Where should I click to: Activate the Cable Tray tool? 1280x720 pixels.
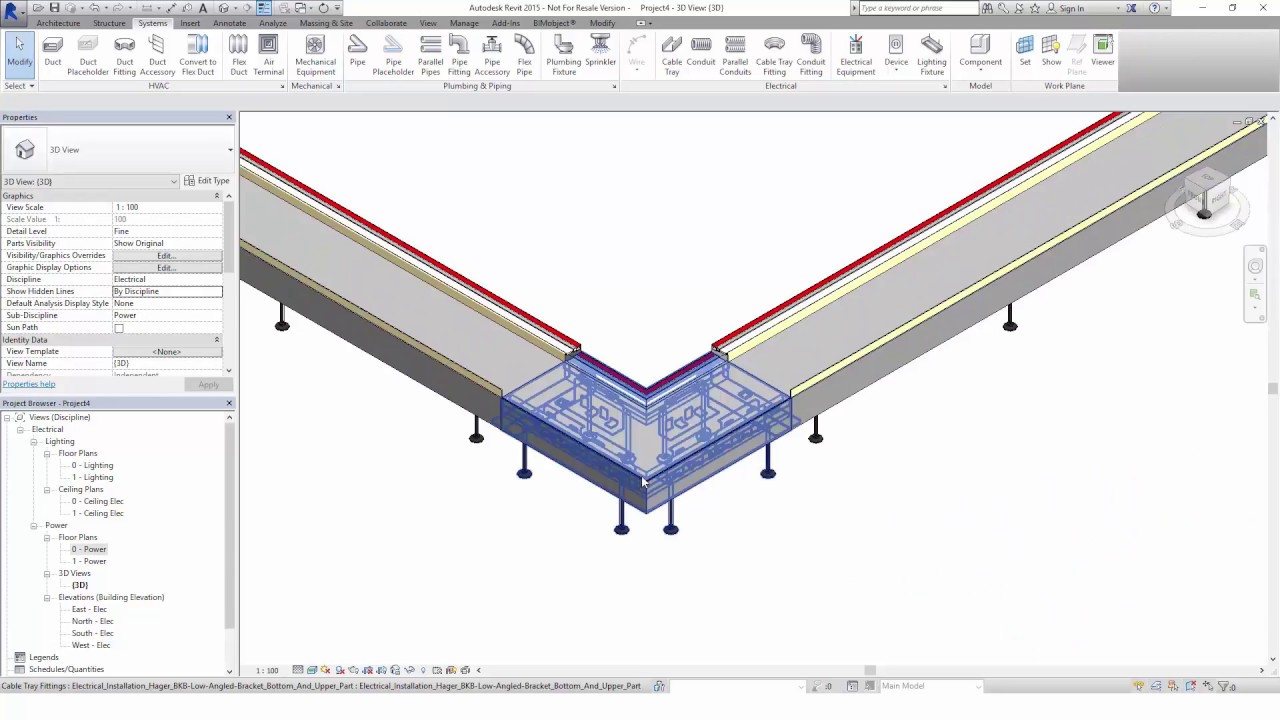(672, 54)
